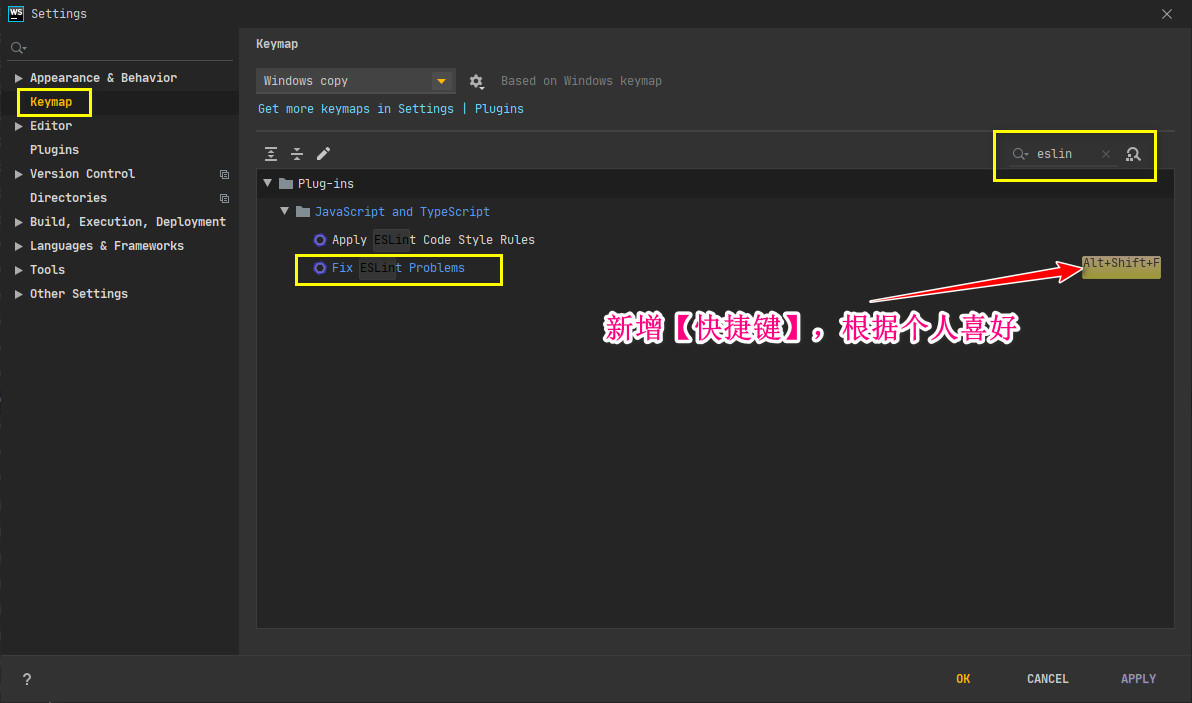The height and width of the screenshot is (703, 1192).
Task: Click the APPLY button
Action: point(1138,679)
